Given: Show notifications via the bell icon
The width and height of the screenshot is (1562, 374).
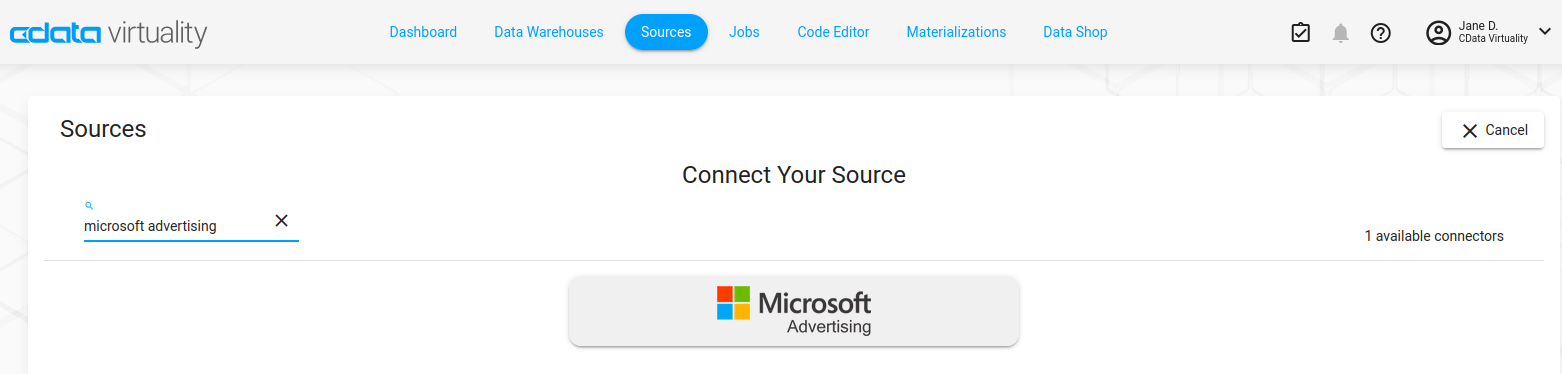Looking at the screenshot, I should [x=1341, y=33].
